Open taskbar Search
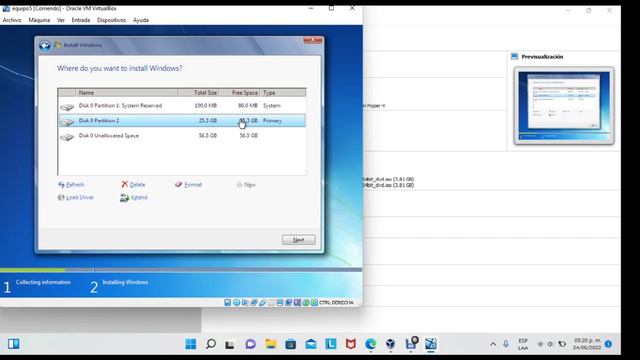640x360 pixels. point(211,344)
